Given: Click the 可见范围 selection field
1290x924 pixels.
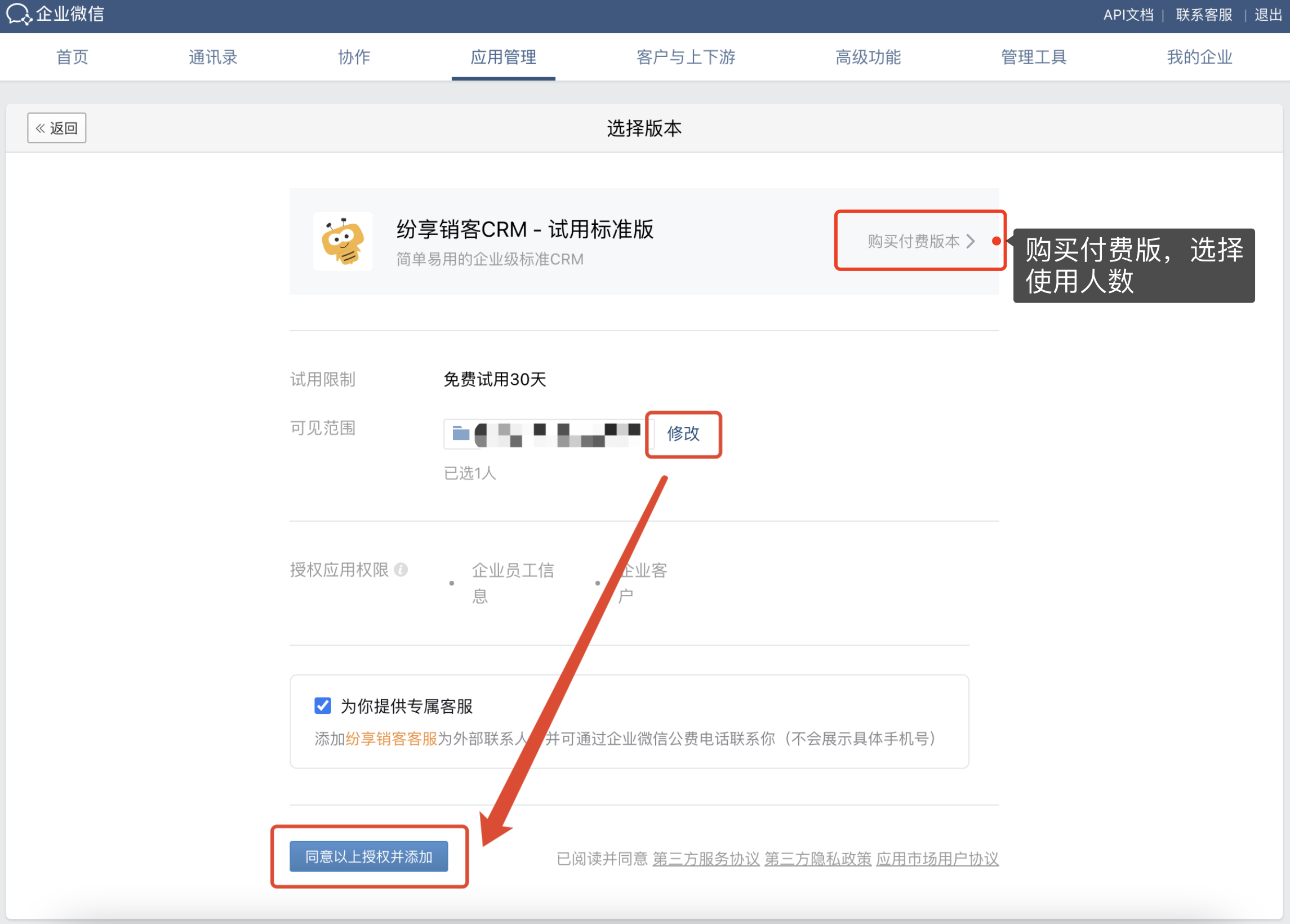Looking at the screenshot, I should tap(549, 434).
